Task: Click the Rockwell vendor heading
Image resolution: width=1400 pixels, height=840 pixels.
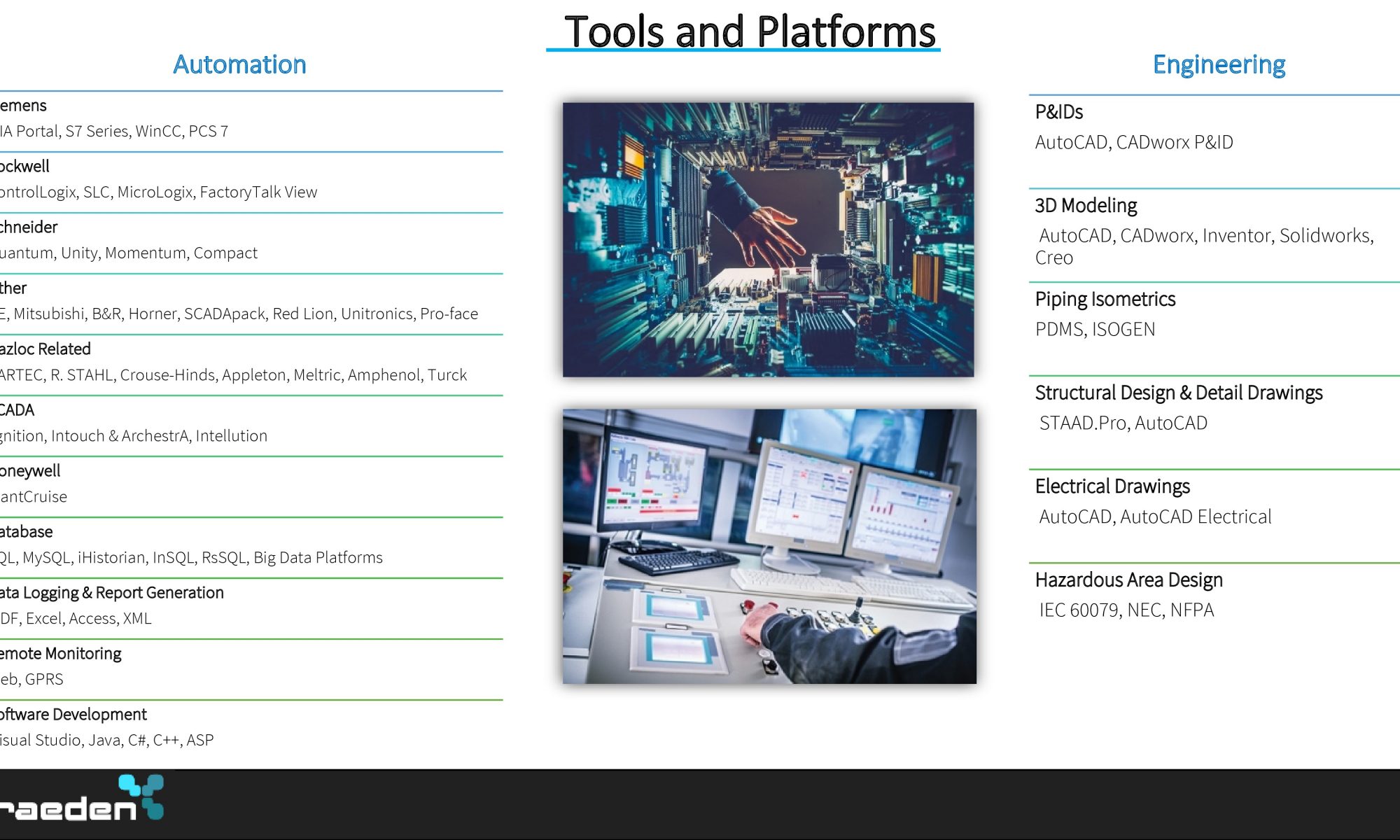Action: 24,167
